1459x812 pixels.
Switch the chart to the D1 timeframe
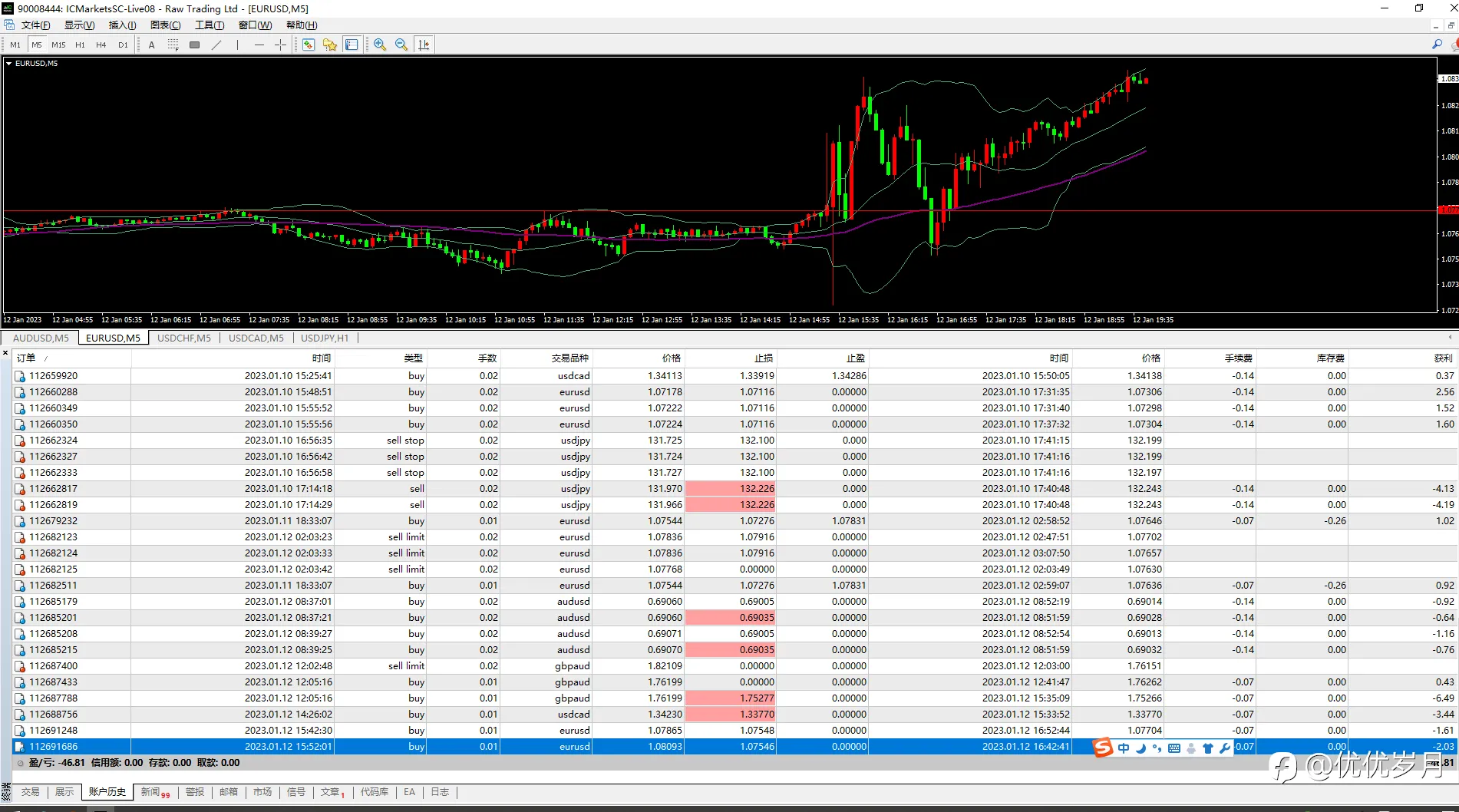coord(123,45)
